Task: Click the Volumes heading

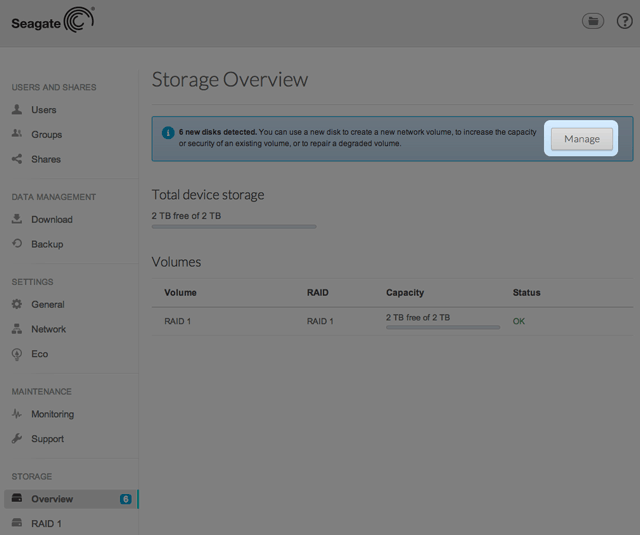Action: pyautogui.click(x=176, y=262)
